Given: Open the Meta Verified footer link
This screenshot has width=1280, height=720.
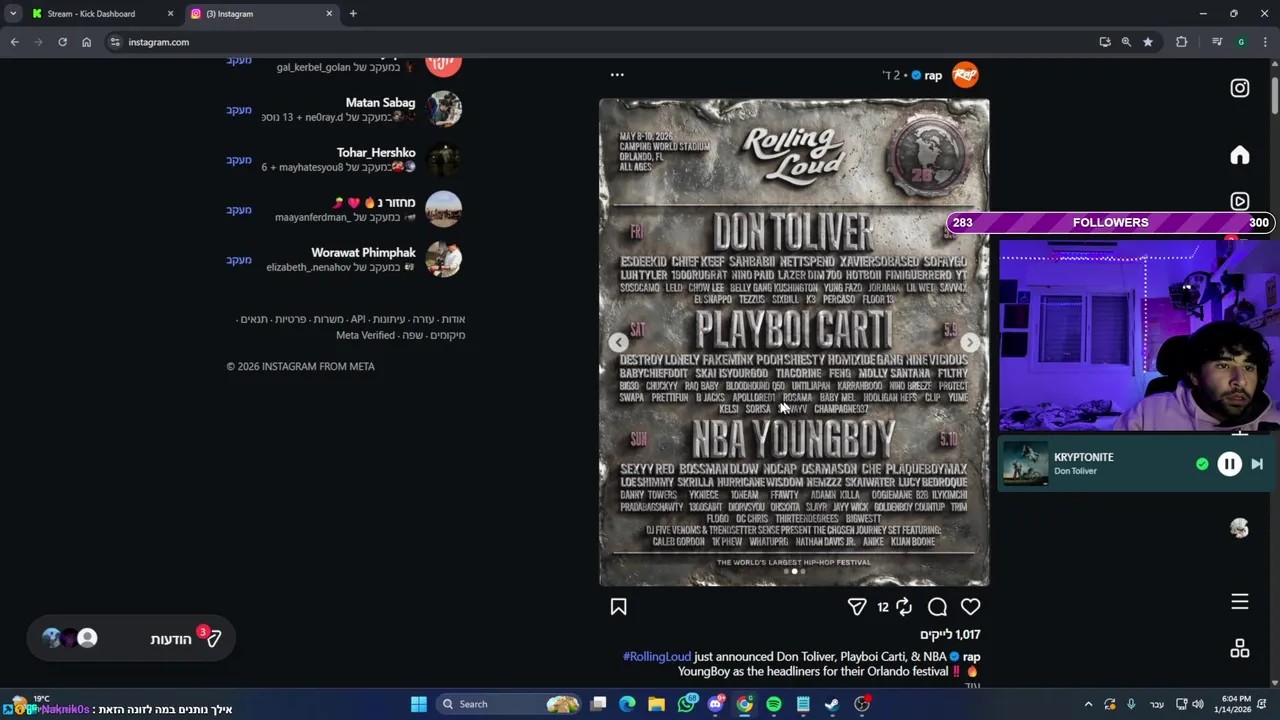Looking at the screenshot, I should tap(365, 335).
